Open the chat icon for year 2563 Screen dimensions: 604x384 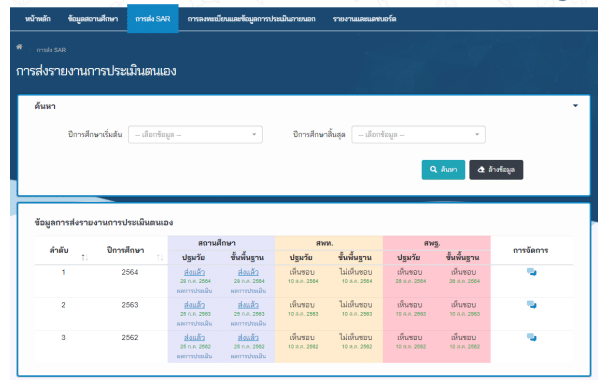coord(532,305)
